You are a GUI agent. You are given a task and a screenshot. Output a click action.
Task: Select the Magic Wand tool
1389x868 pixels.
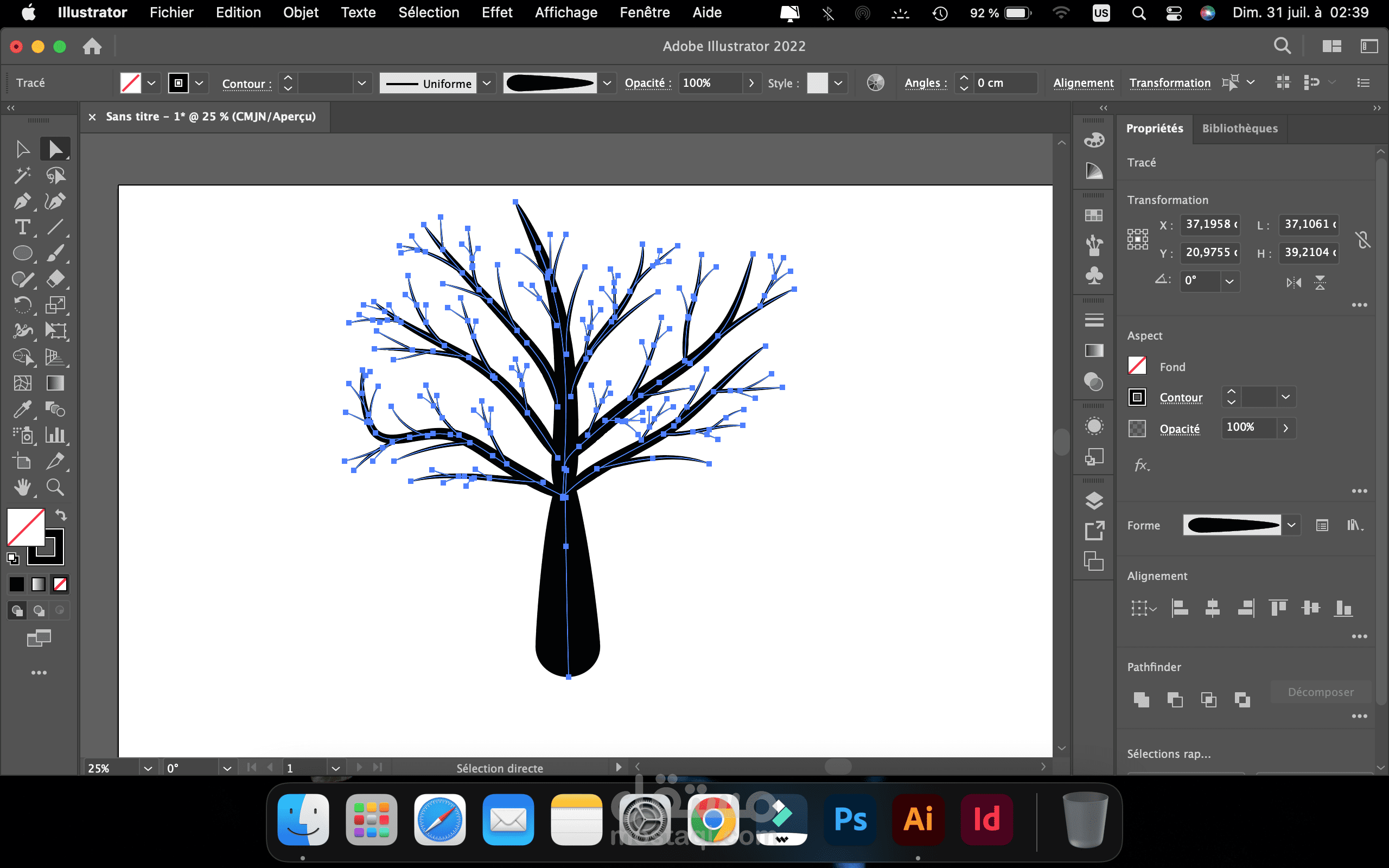(22, 175)
